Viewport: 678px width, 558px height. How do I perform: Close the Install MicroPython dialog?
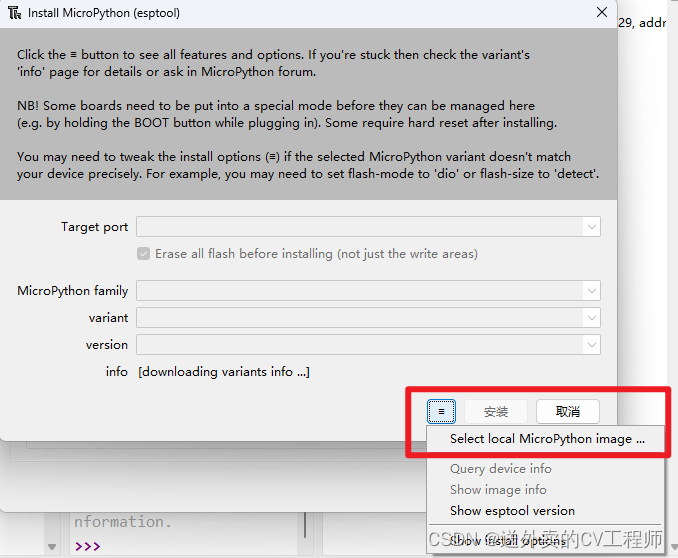602,13
